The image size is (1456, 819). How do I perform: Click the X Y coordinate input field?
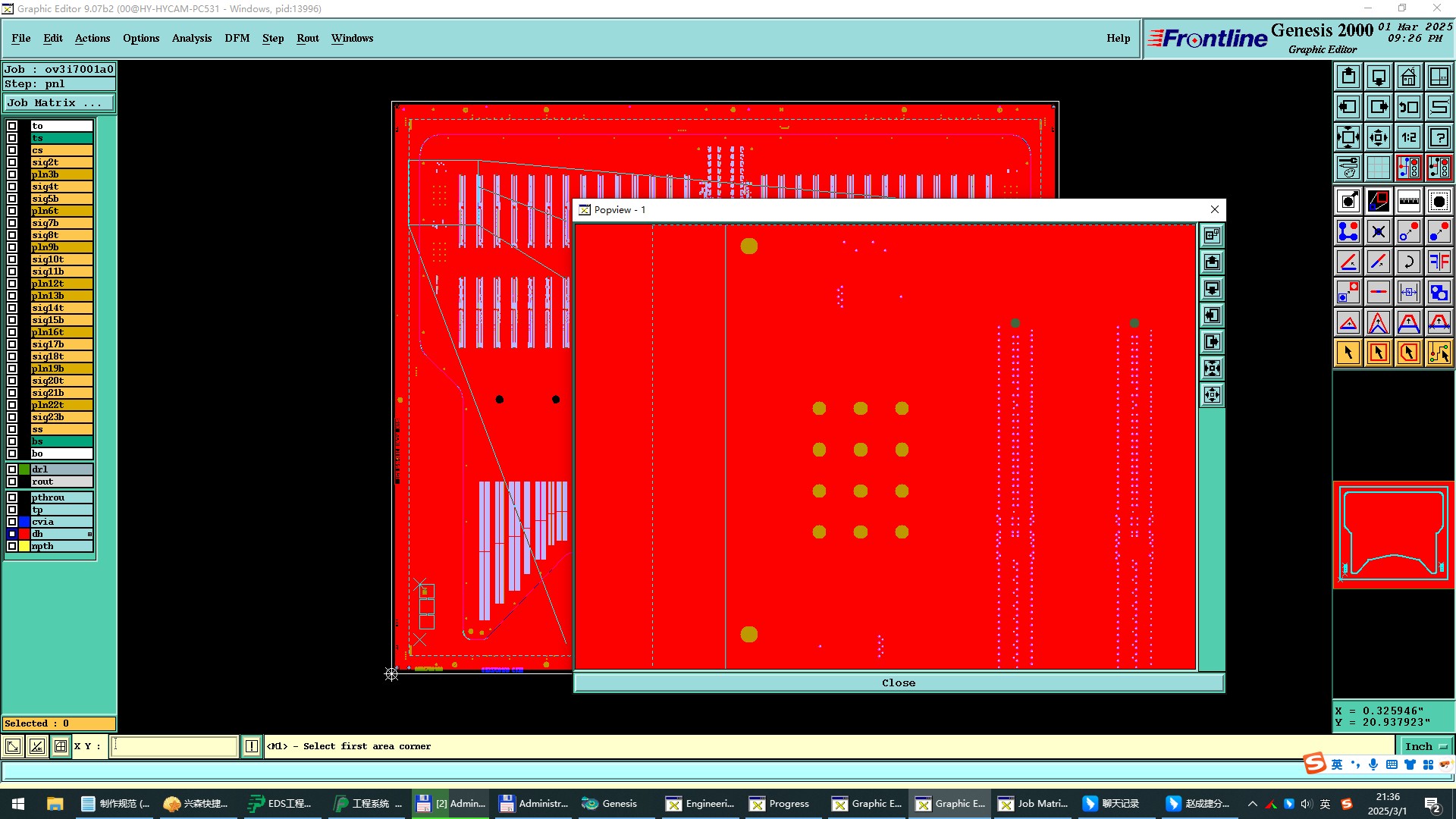coord(174,746)
